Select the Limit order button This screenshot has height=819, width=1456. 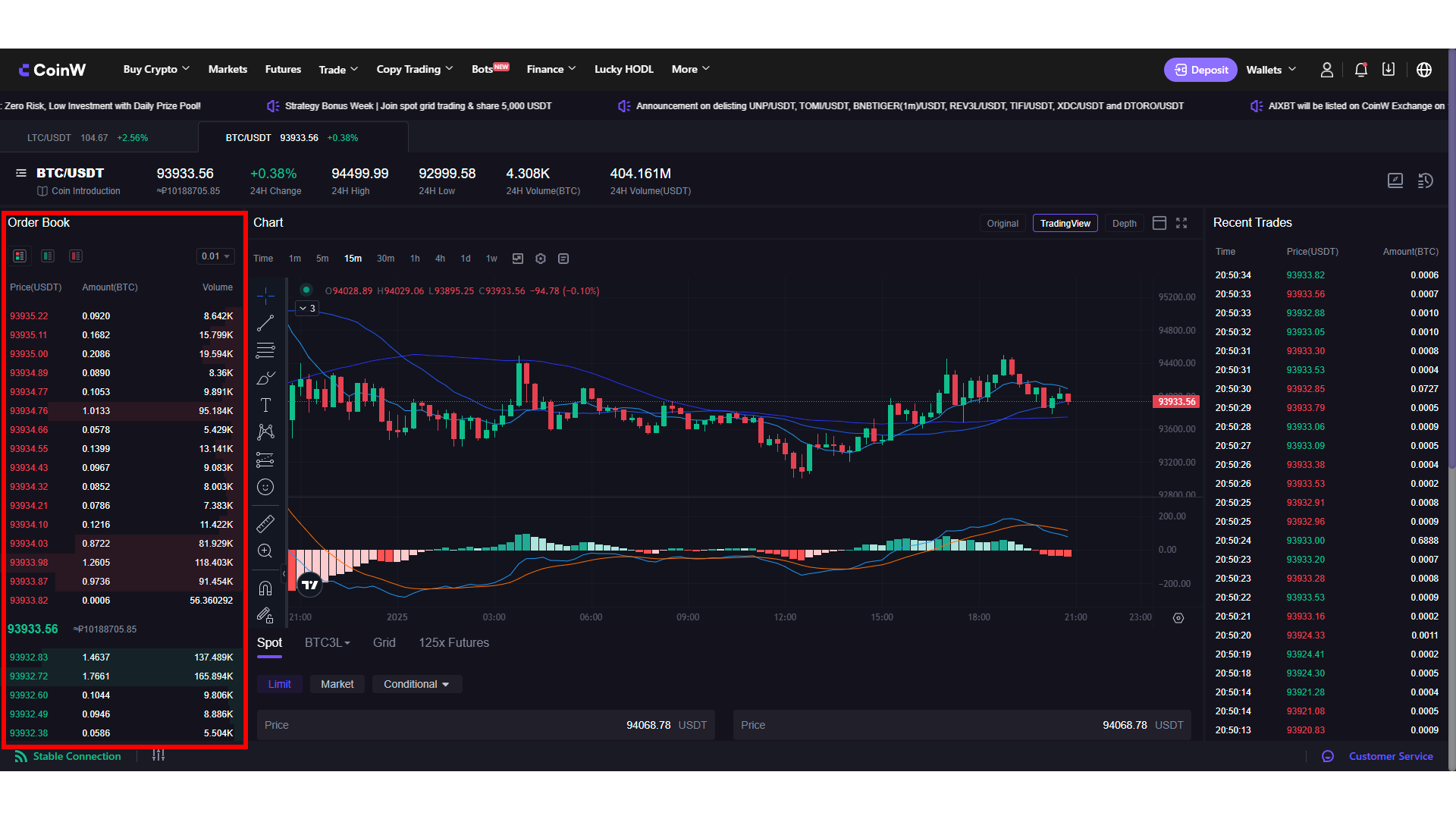tap(279, 684)
